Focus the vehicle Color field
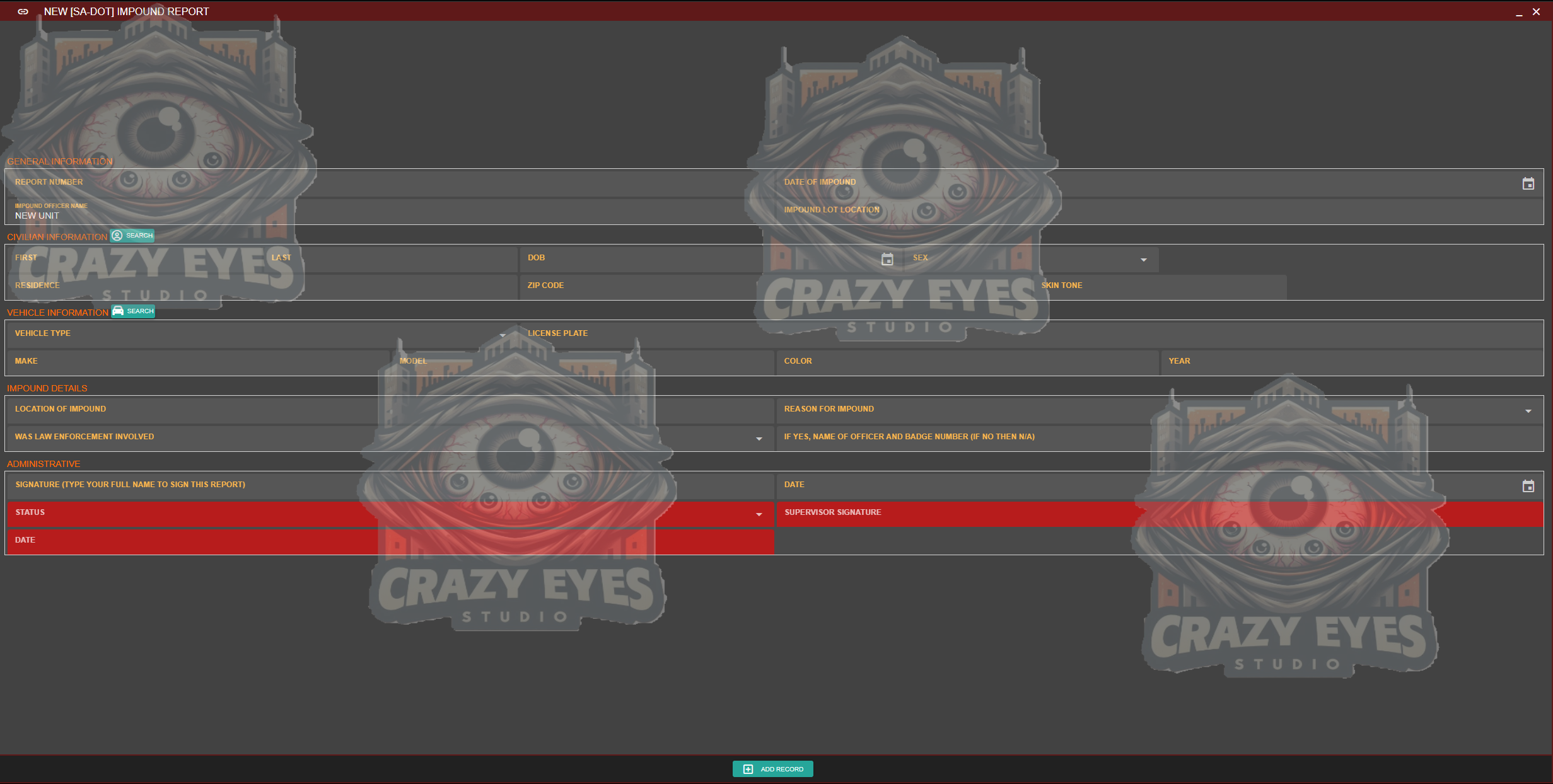The width and height of the screenshot is (1553, 784). point(967,363)
